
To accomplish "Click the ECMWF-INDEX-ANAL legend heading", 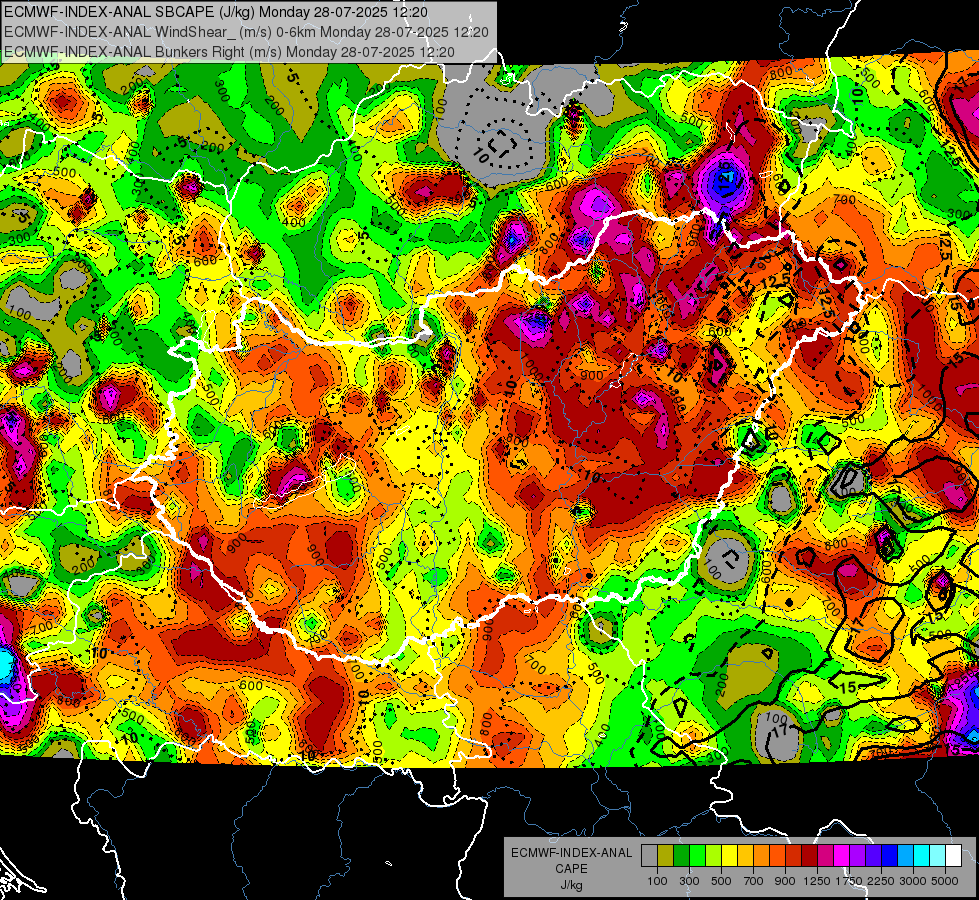I will pyautogui.click(x=572, y=853).
